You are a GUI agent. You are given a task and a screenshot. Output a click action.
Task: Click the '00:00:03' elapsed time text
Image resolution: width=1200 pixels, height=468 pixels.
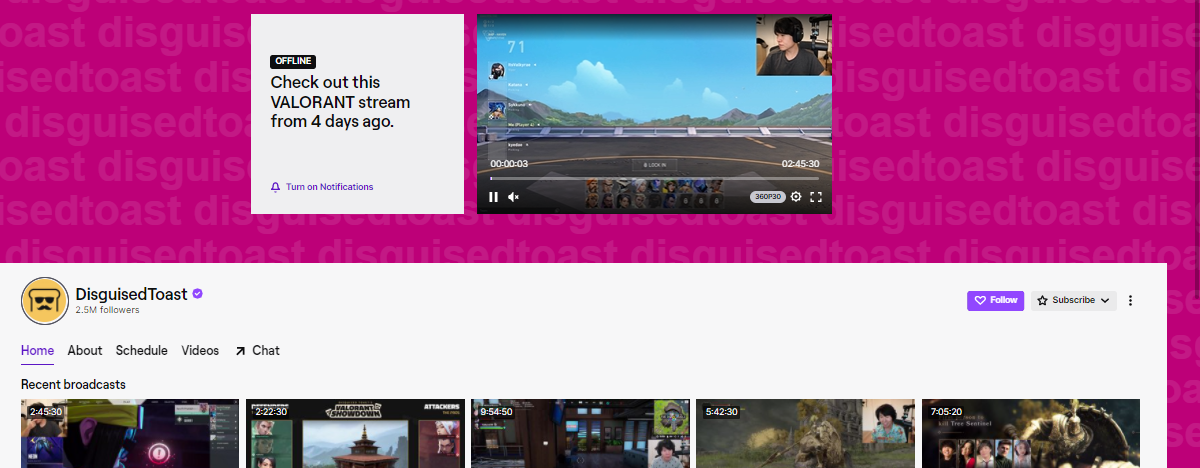click(509, 163)
